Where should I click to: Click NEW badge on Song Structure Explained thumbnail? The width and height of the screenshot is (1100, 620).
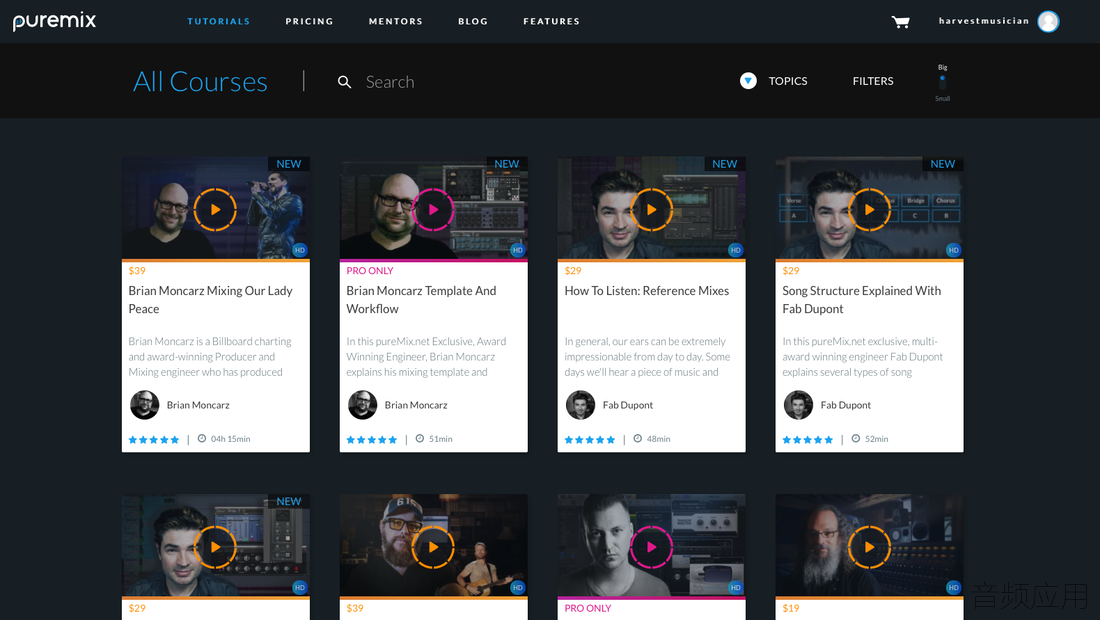coord(942,163)
